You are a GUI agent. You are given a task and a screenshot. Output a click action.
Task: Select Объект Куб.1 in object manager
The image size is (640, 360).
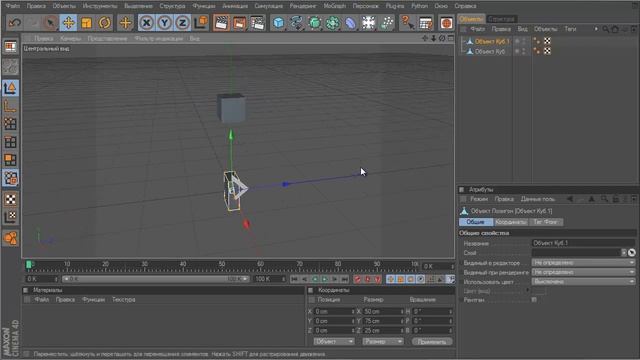click(492, 41)
